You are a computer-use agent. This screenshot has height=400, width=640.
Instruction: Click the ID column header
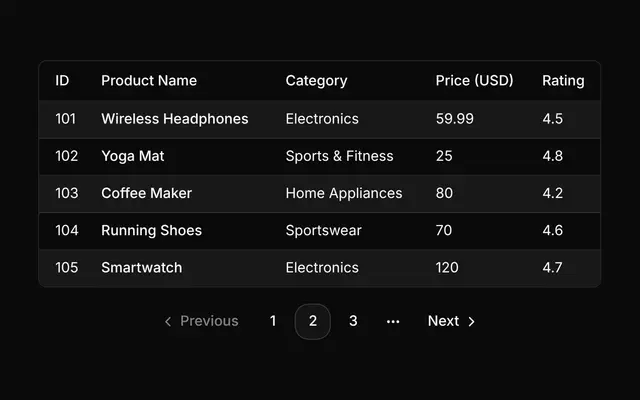62,80
